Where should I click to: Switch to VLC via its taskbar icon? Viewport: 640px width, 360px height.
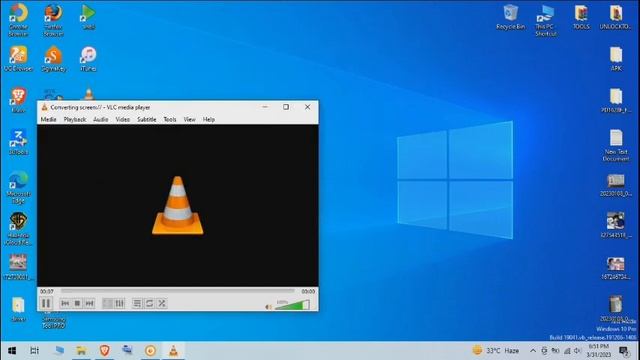point(173,351)
